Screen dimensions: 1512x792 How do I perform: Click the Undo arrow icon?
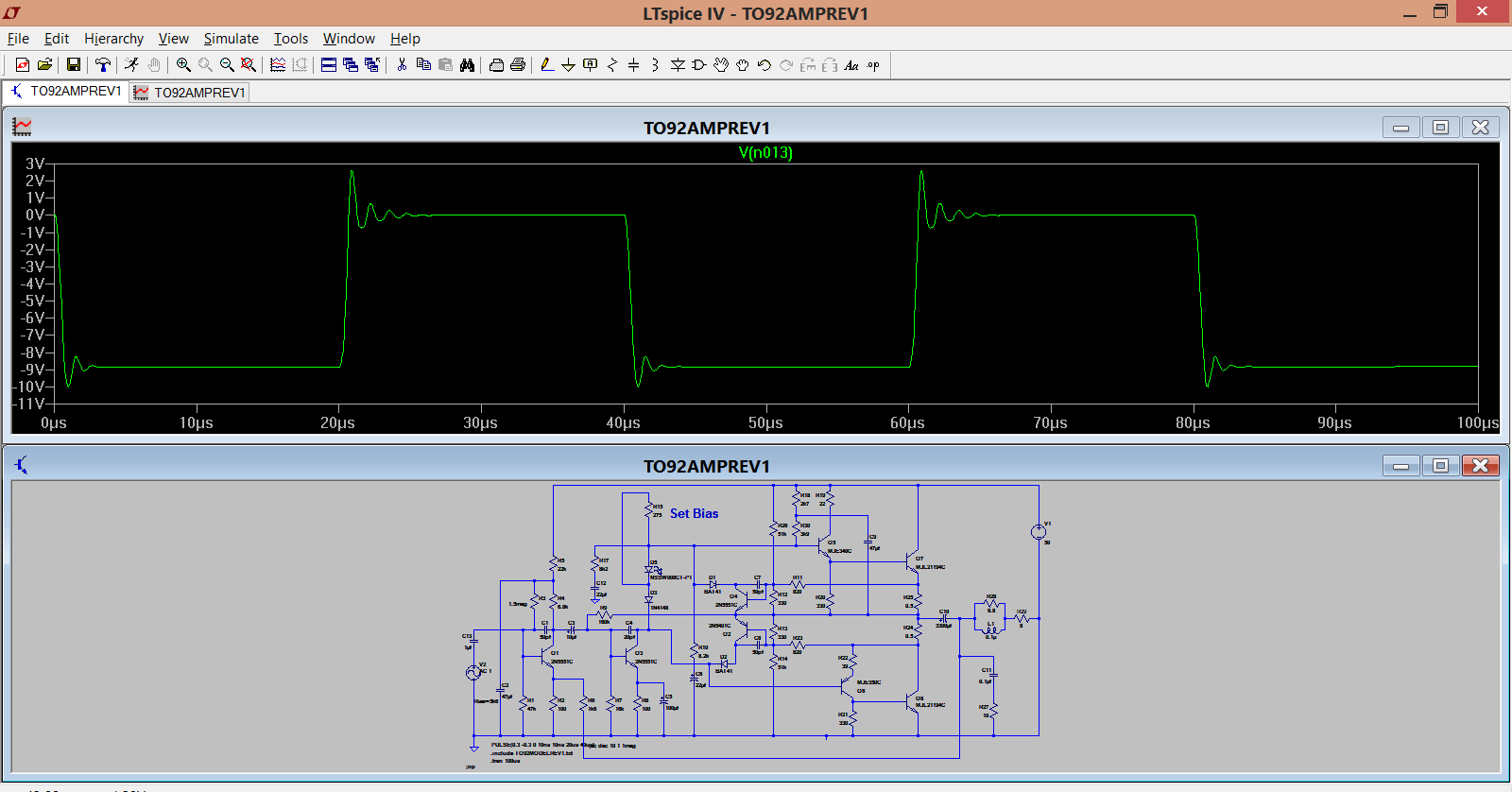[765, 65]
